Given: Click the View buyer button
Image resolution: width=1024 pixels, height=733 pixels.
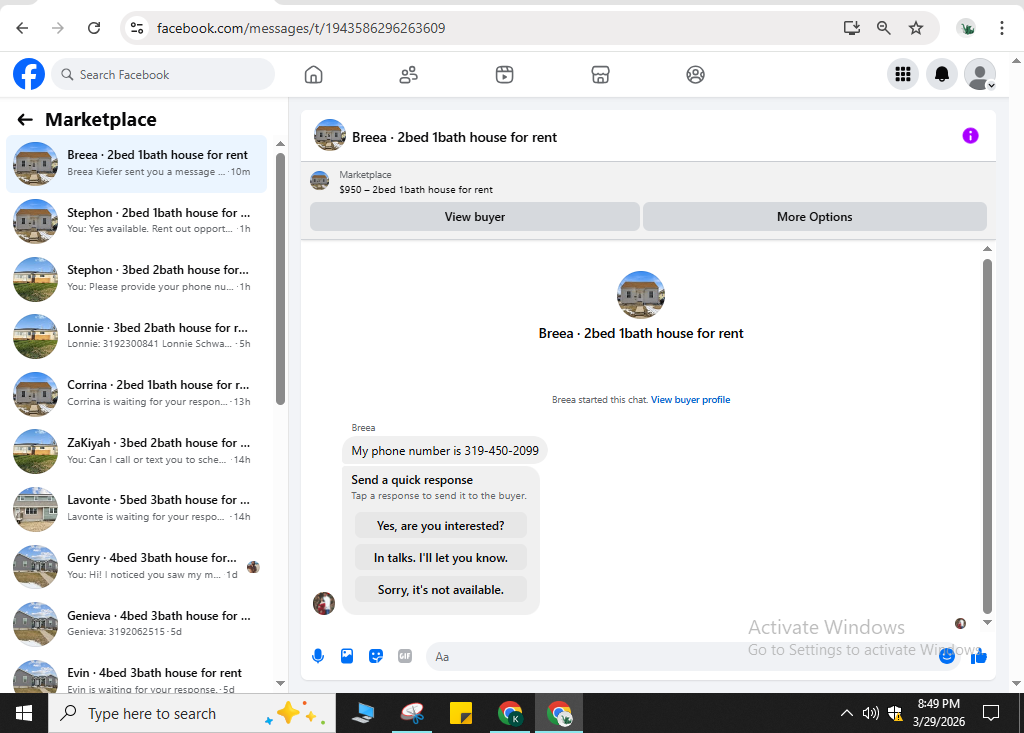Looking at the screenshot, I should [475, 217].
